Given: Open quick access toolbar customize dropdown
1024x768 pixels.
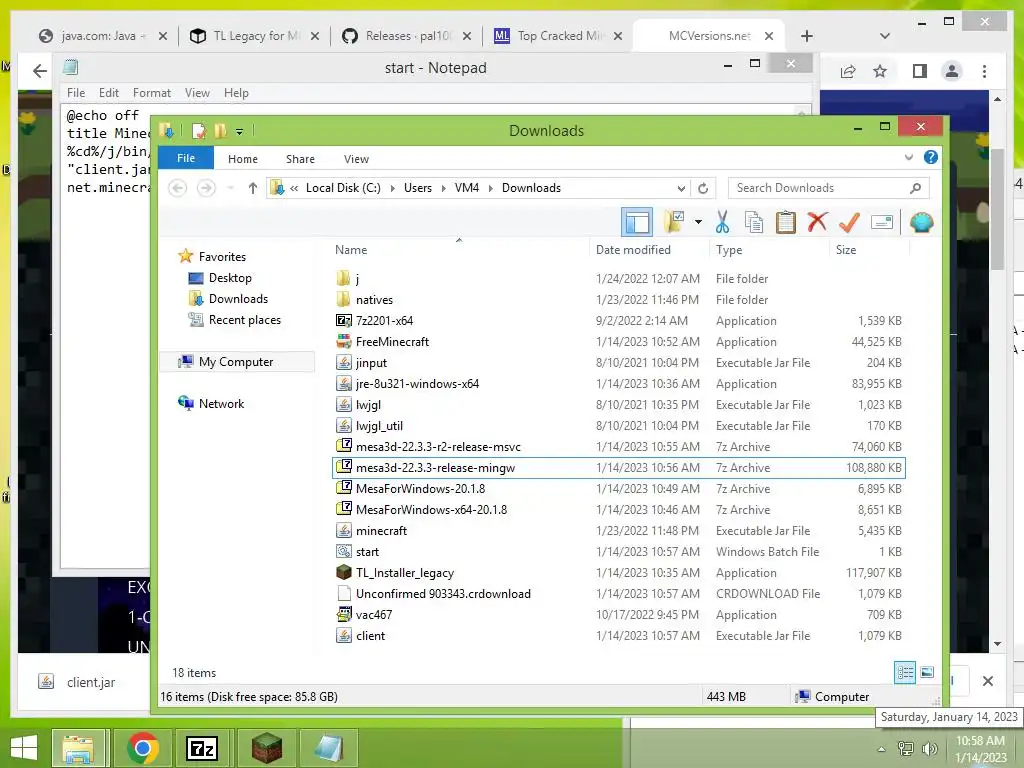Looking at the screenshot, I should (240, 132).
